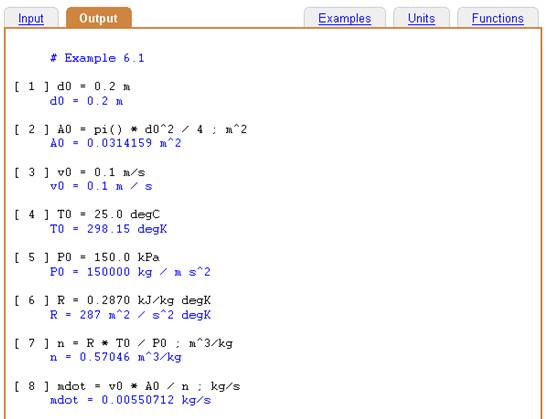The height and width of the screenshot is (419, 548).
Task: Open the Examples tab
Action: [345, 18]
